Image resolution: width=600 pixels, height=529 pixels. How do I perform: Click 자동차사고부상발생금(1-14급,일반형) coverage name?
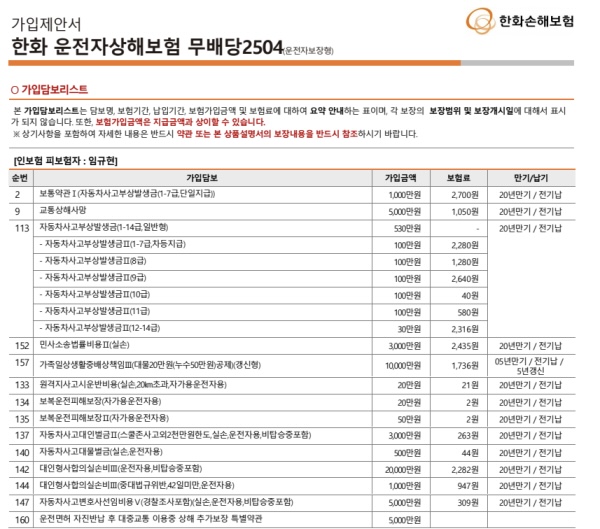click(x=104, y=227)
